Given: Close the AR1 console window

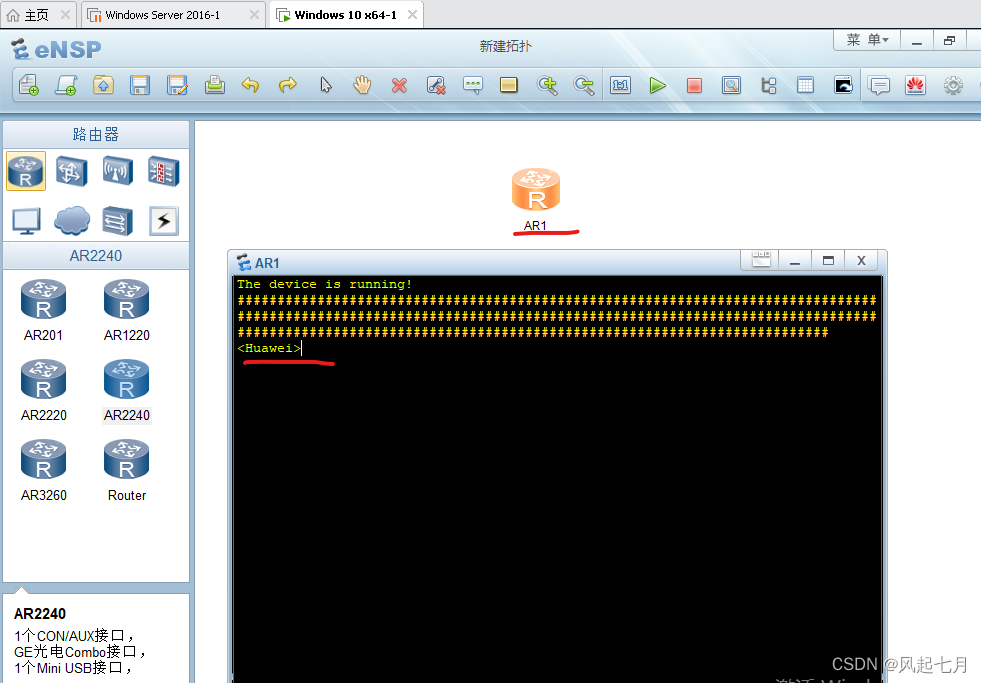Looking at the screenshot, I should pos(862,260).
